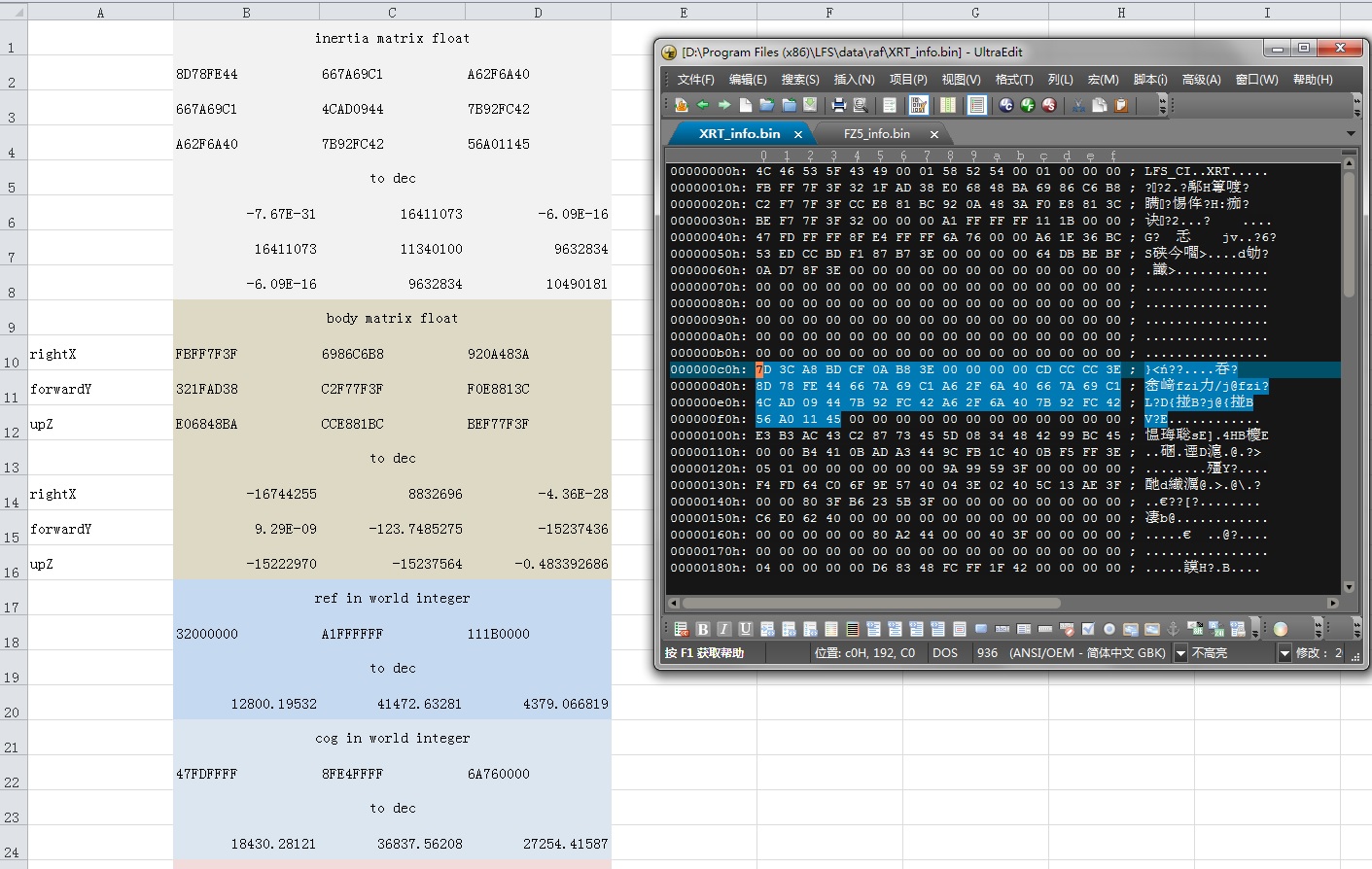The height and width of the screenshot is (869, 1372).
Task: Open Print Preview in UltraEdit
Action: coord(860,105)
